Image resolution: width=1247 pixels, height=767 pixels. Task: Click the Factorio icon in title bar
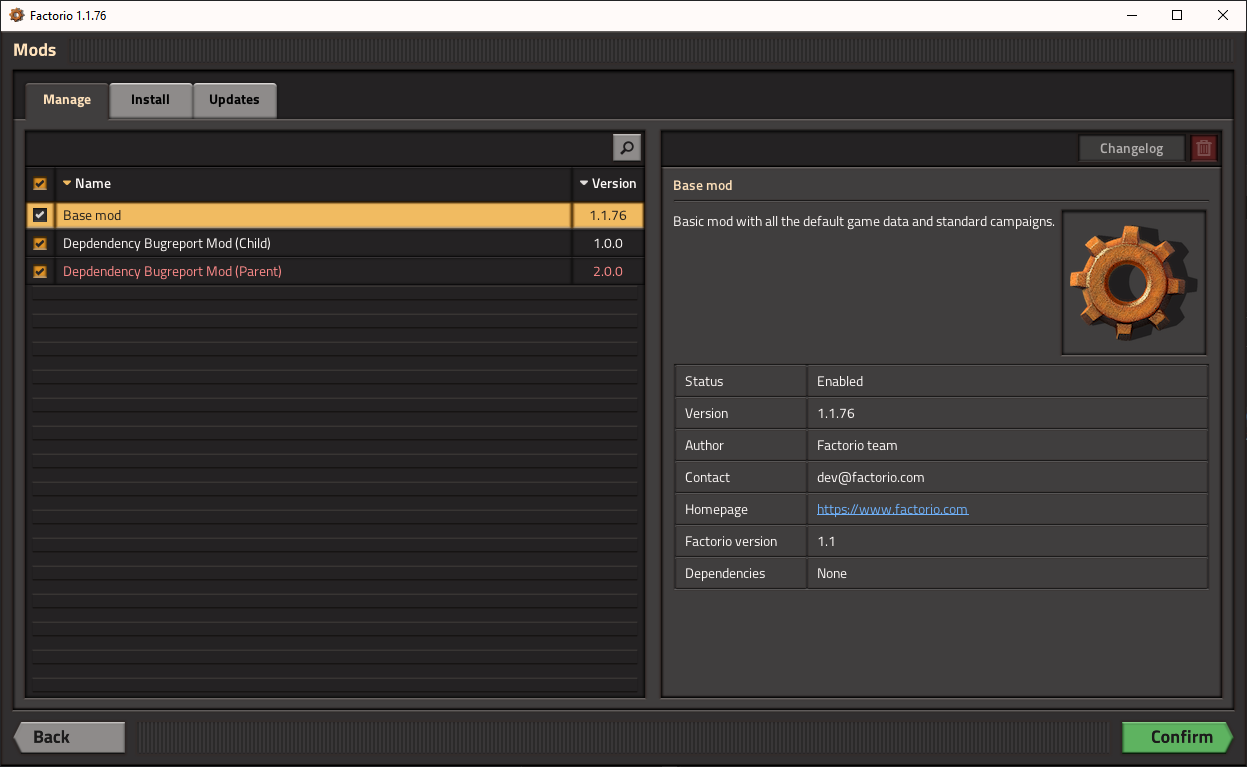16,16
